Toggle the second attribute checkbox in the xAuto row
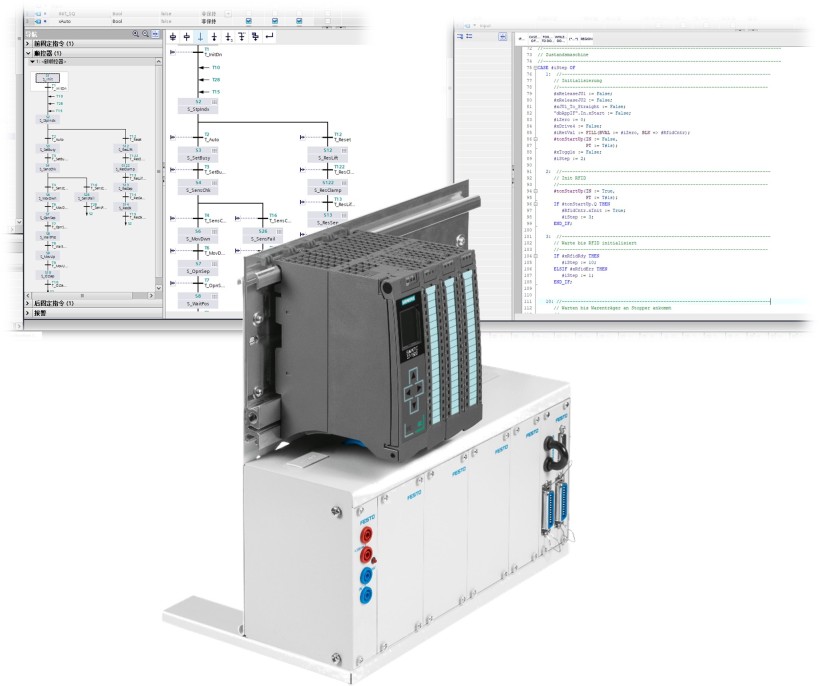 coord(274,19)
